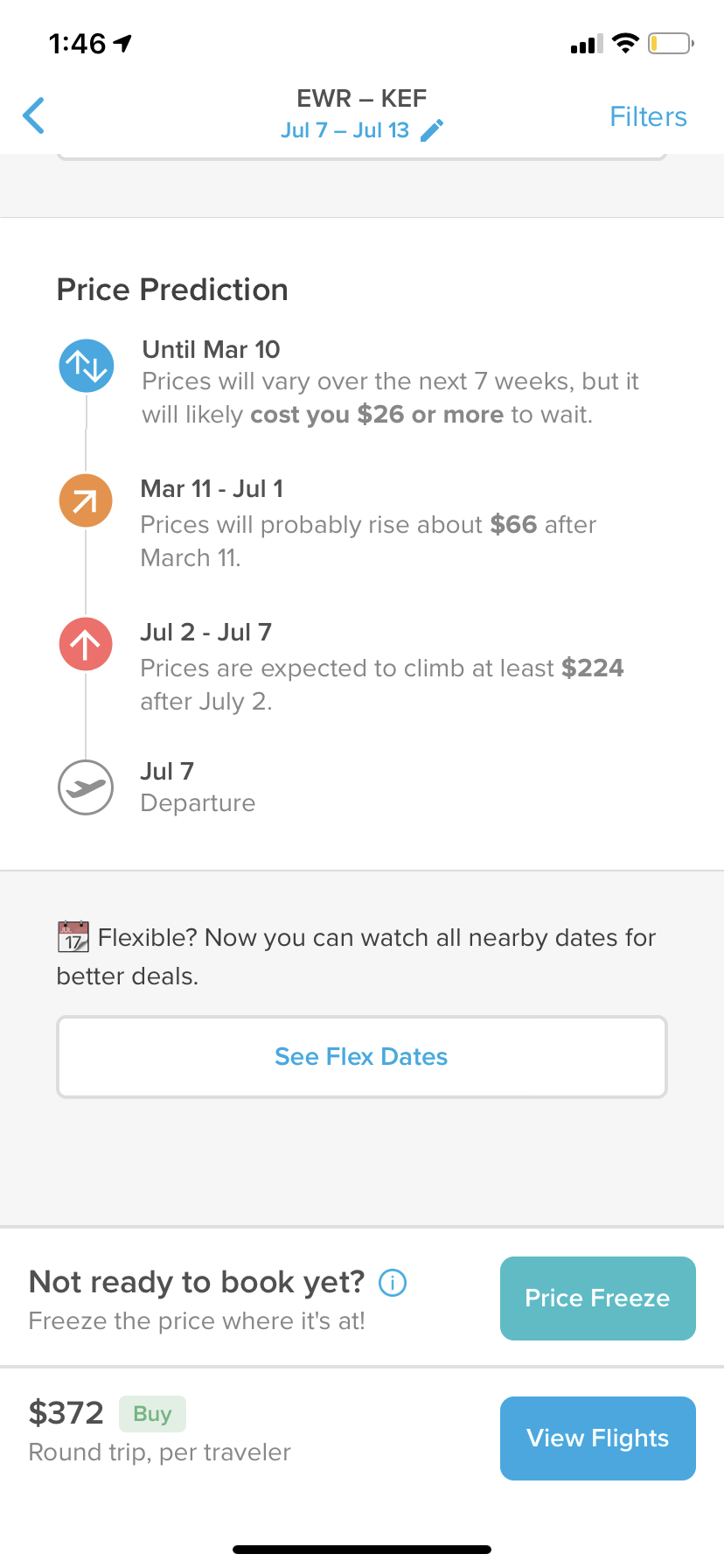Tap the airplane departure icon

(86, 787)
